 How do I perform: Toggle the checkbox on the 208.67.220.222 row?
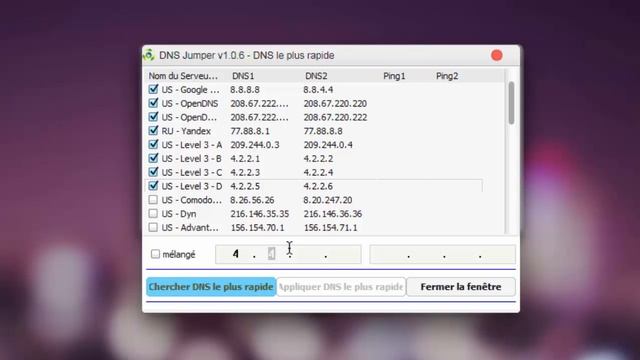coord(153,117)
